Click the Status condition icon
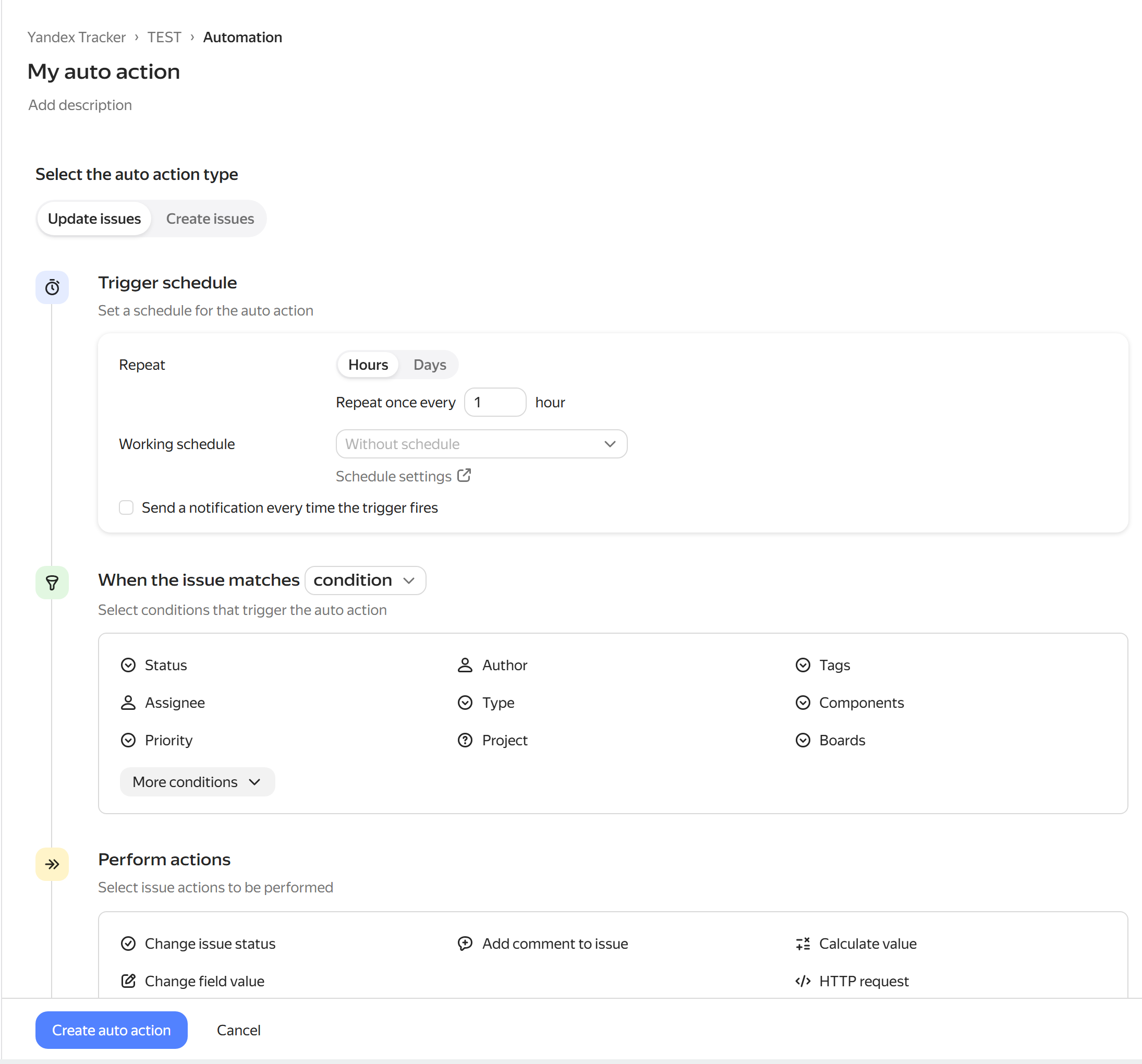Image resolution: width=1142 pixels, height=1064 pixels. [x=128, y=666]
